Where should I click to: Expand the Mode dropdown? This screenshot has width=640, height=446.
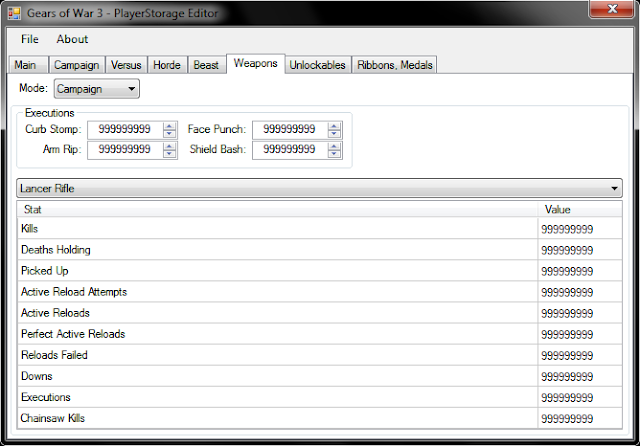point(97,89)
